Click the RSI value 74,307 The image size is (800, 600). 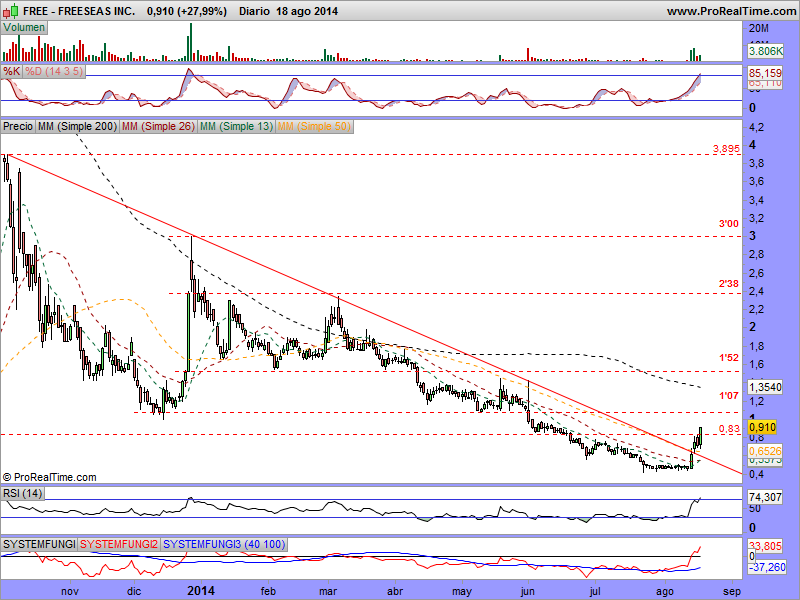[765, 497]
